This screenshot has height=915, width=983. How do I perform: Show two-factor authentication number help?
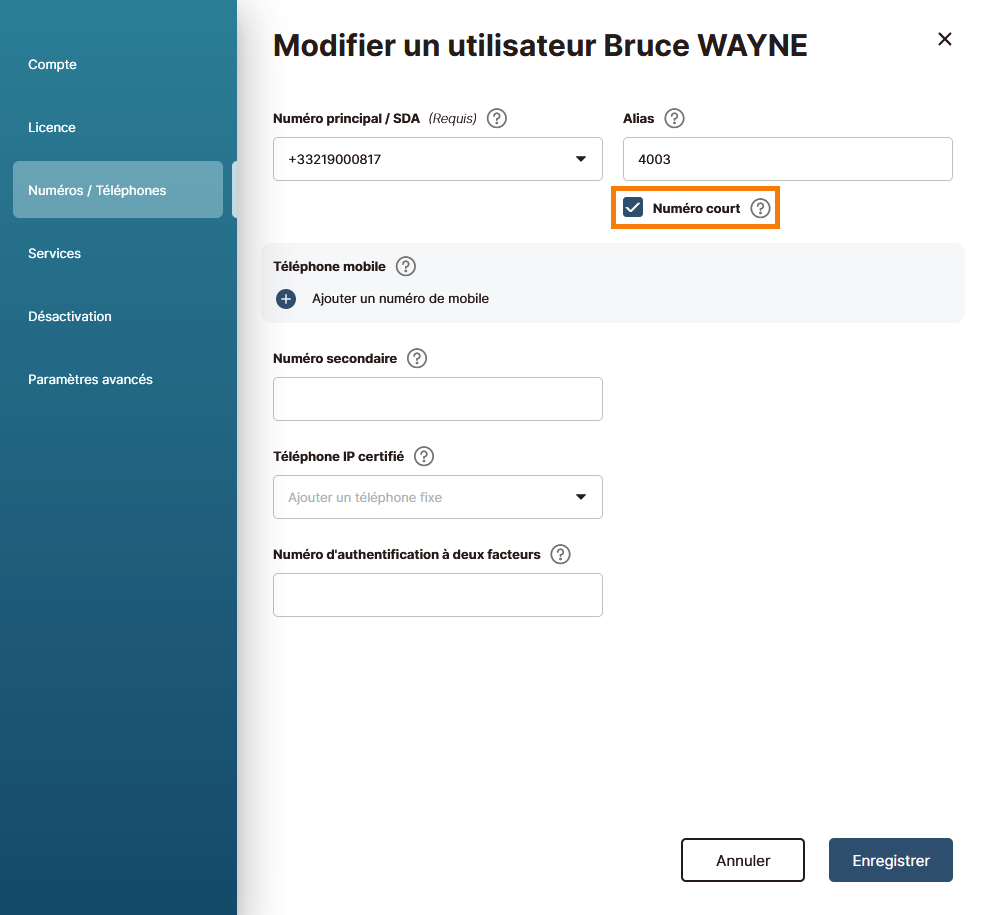tap(560, 555)
